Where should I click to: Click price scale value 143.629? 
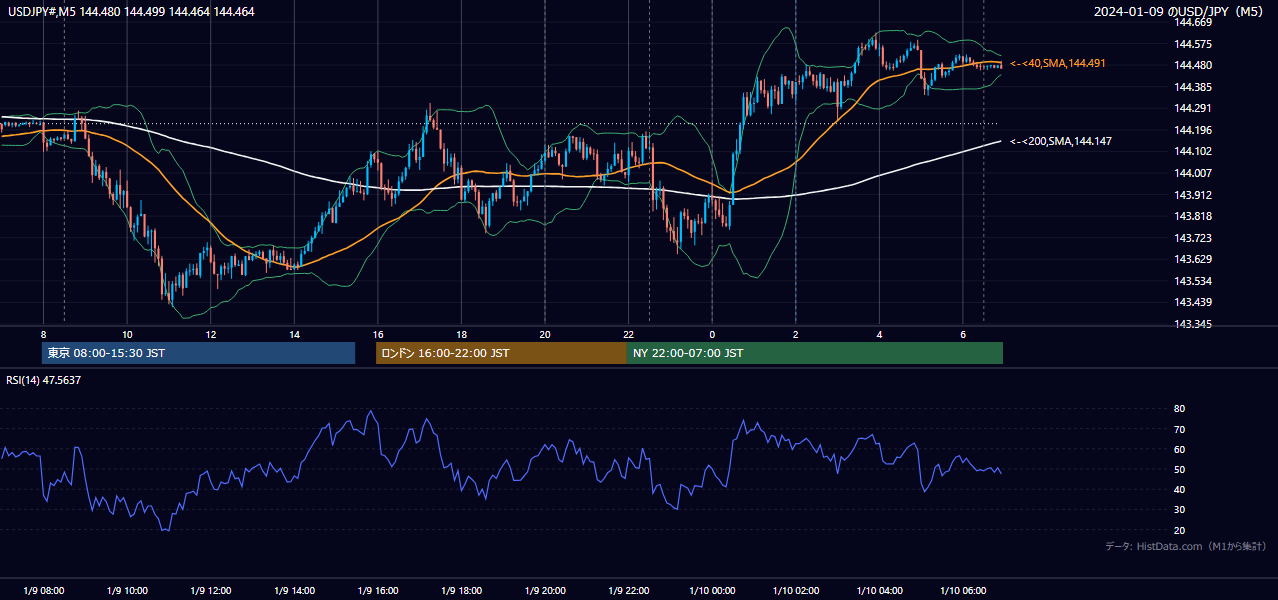click(1192, 259)
